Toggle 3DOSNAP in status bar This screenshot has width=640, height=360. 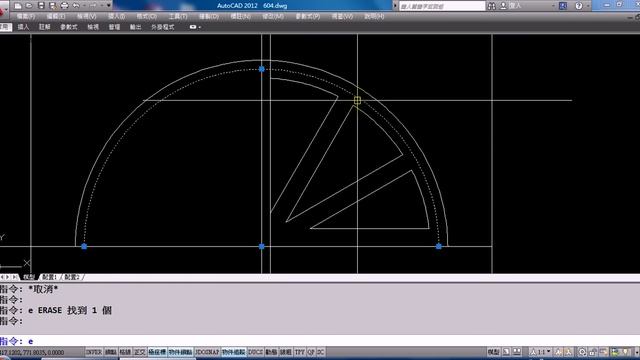point(207,352)
